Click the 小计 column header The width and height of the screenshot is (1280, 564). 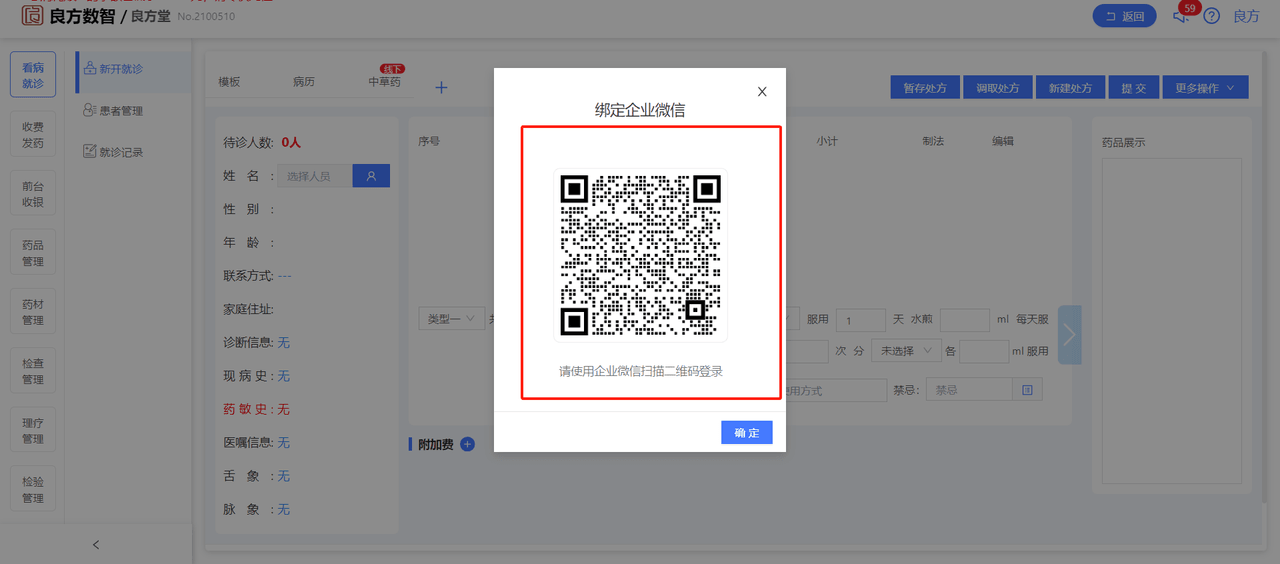pos(827,142)
